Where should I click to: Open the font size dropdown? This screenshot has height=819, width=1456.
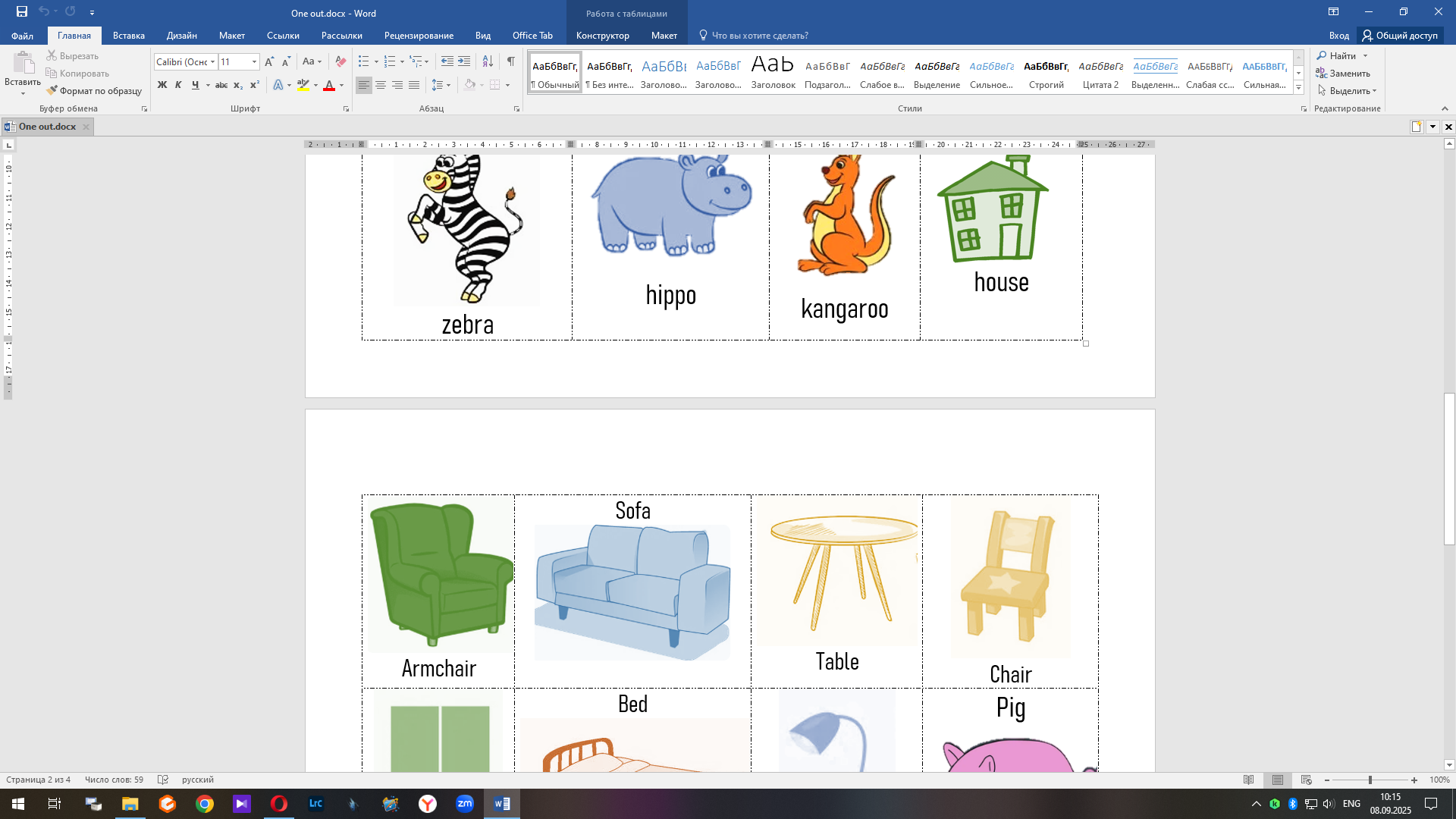[254, 62]
